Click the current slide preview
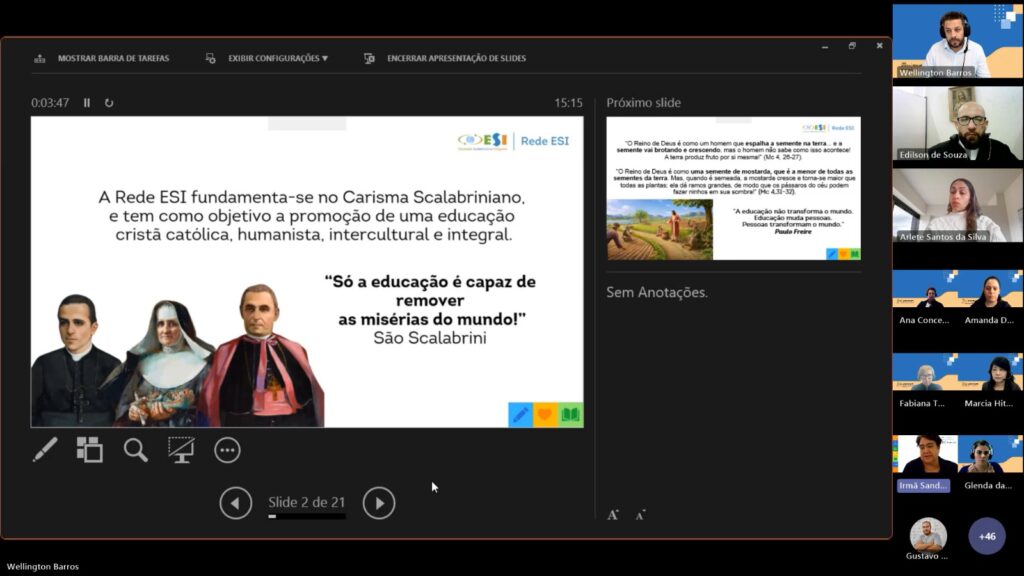Viewport: 1024px width, 576px height. point(307,272)
